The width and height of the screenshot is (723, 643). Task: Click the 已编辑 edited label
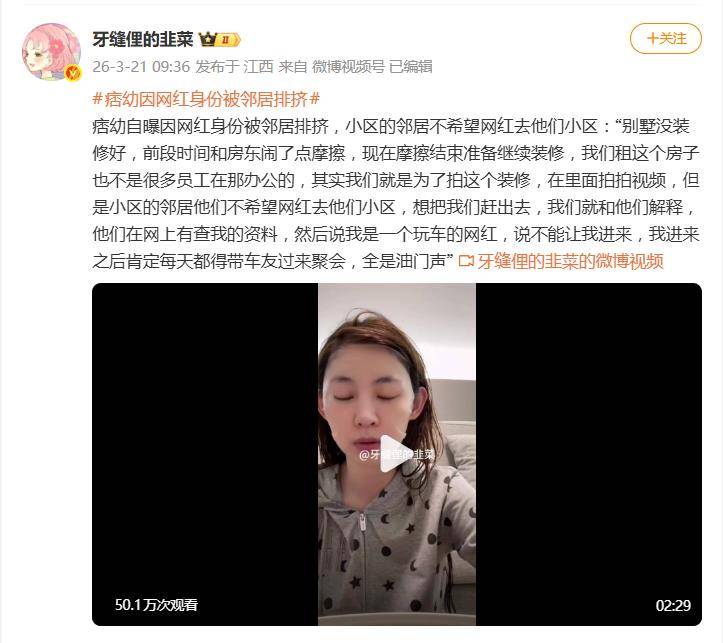tap(410, 67)
